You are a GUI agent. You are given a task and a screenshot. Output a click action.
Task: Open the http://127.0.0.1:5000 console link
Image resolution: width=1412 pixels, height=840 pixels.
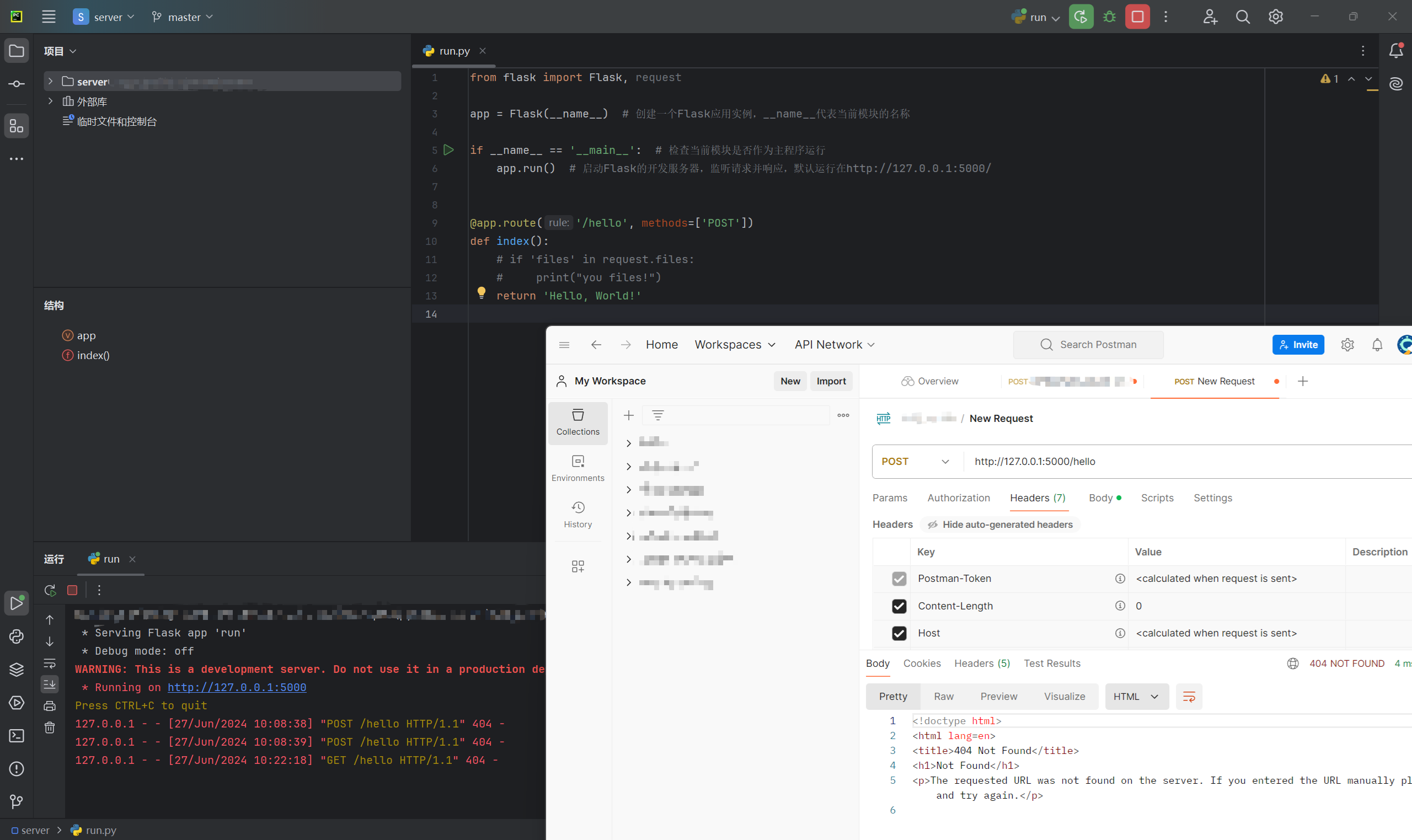point(237,687)
